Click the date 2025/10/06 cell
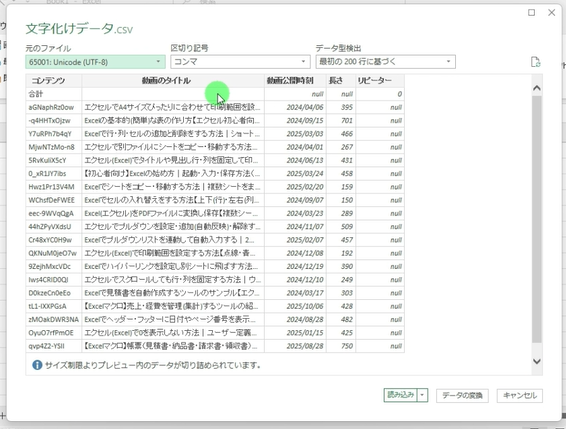Viewport: 566px width, 429px height. [295, 306]
